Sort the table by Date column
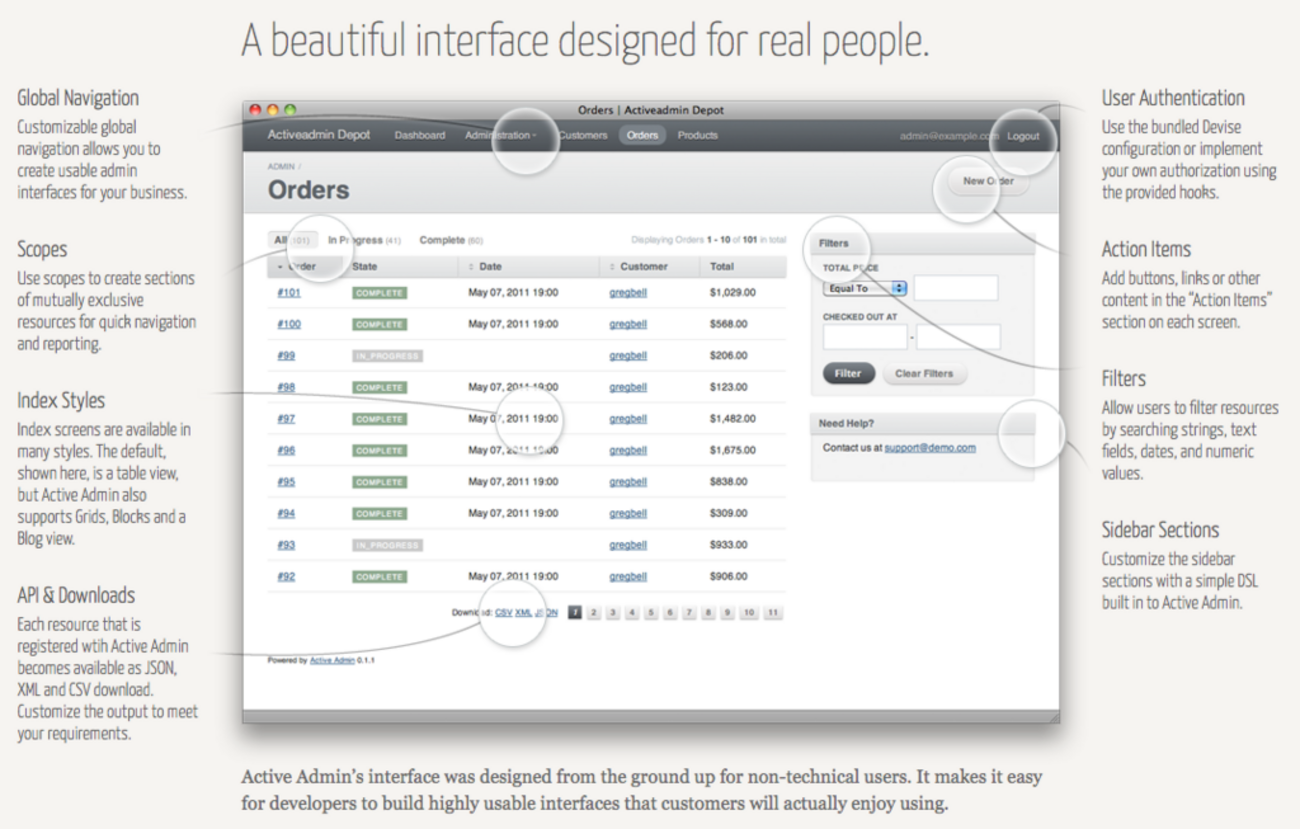This screenshot has height=829, width=1300. pos(530,267)
